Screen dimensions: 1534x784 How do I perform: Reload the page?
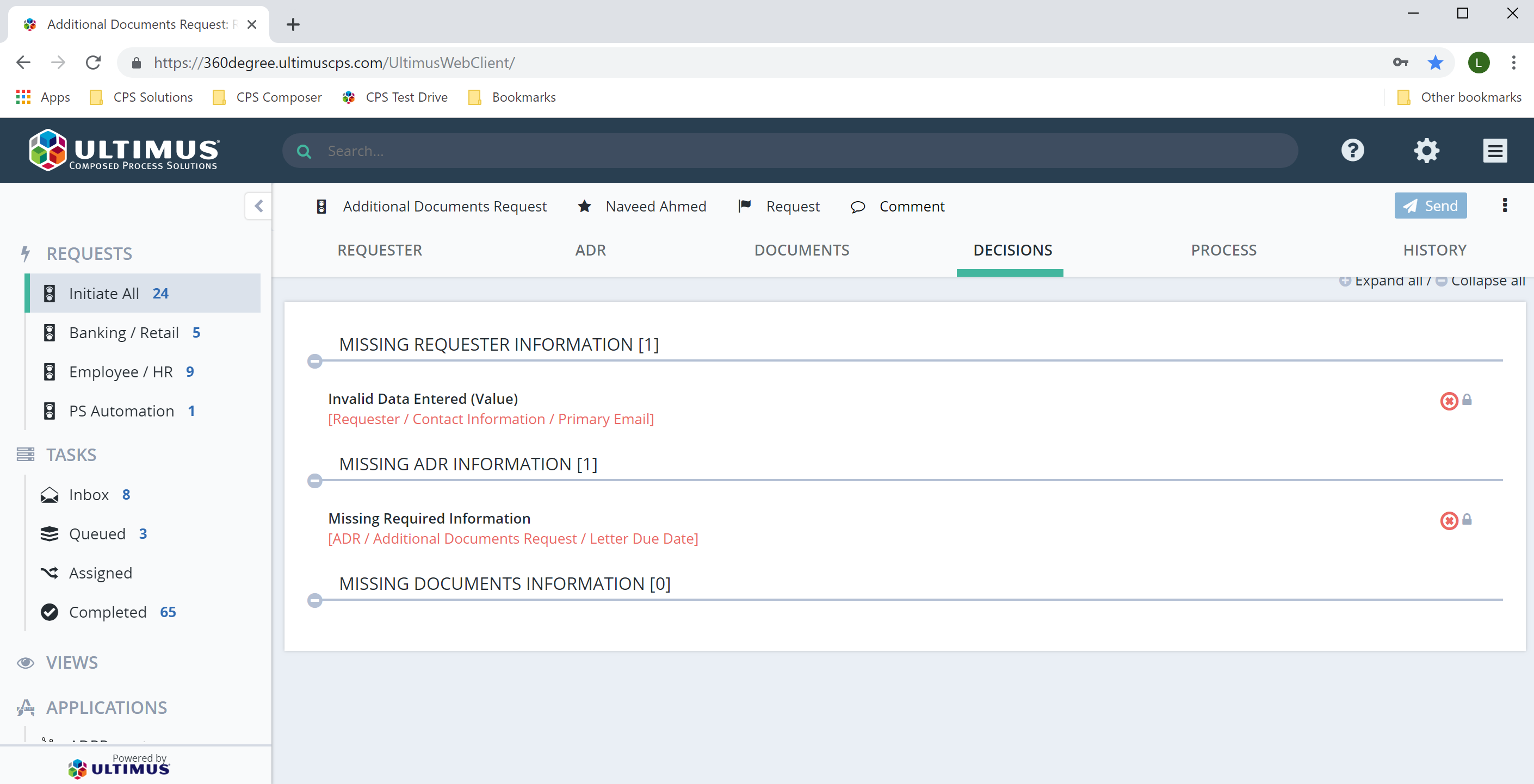(94, 63)
